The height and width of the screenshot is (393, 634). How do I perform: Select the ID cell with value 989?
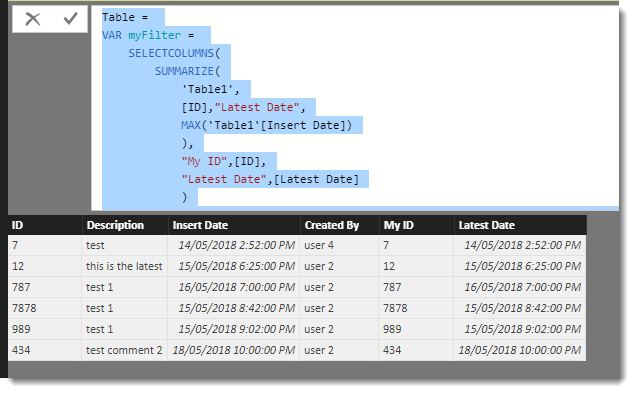tap(44, 330)
